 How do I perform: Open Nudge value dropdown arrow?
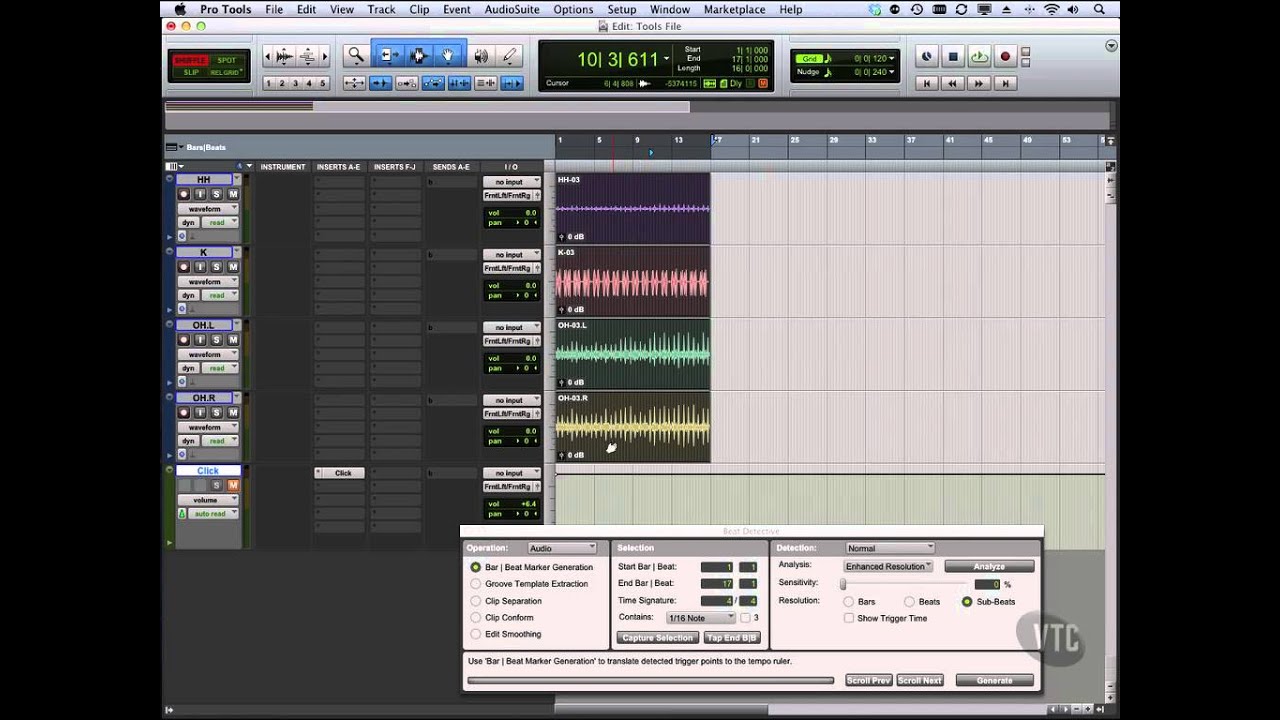click(891, 72)
